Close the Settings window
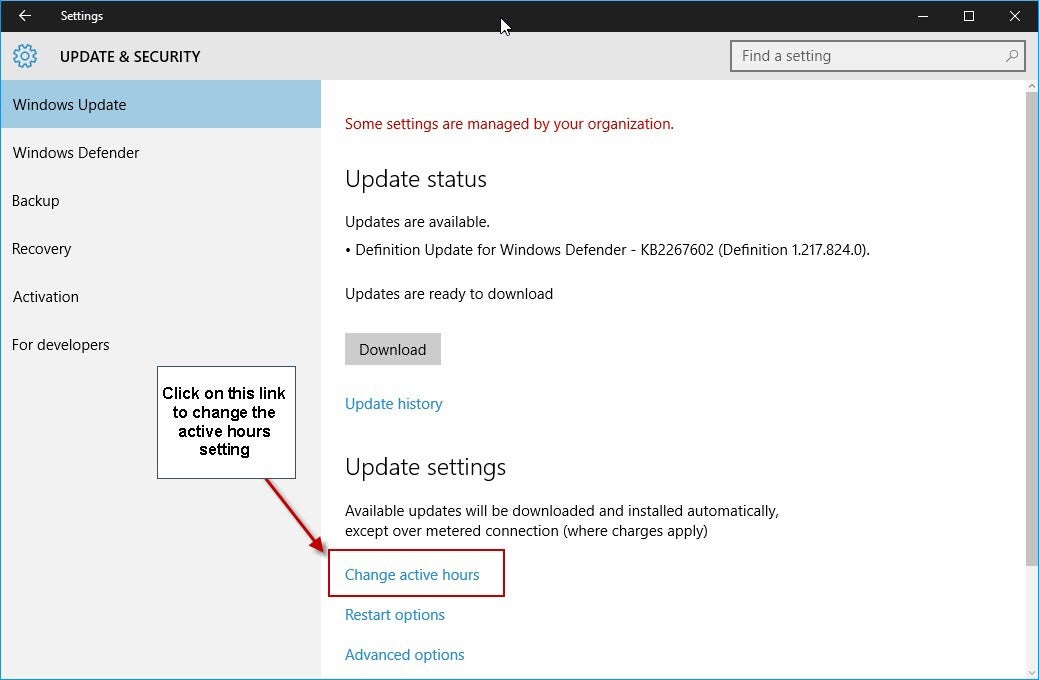This screenshot has width=1039, height=680. point(1014,16)
